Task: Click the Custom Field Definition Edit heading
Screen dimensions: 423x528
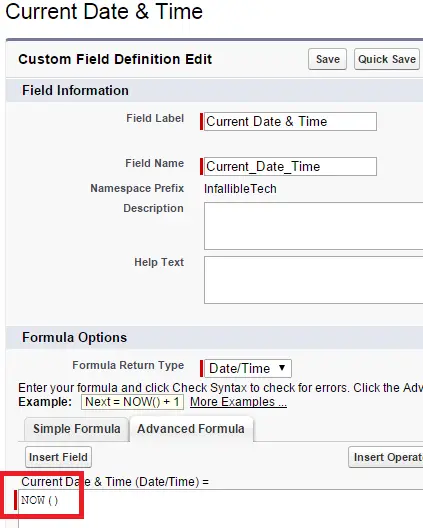Action: [x=115, y=59]
